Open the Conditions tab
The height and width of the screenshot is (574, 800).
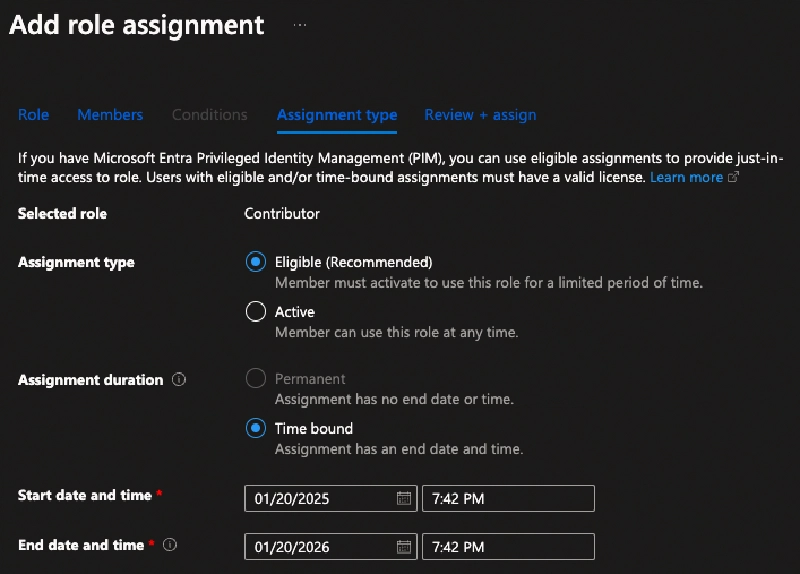[209, 115]
